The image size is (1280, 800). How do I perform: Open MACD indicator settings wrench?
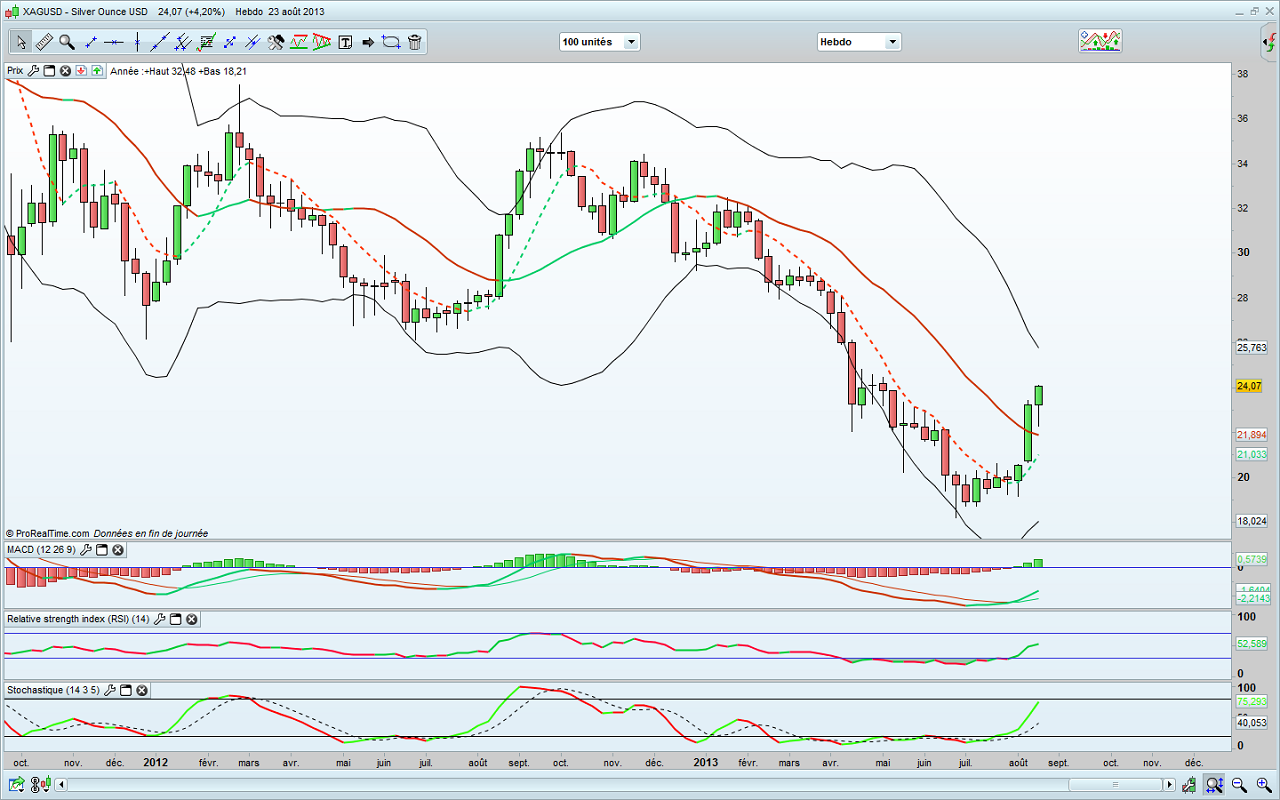86,550
